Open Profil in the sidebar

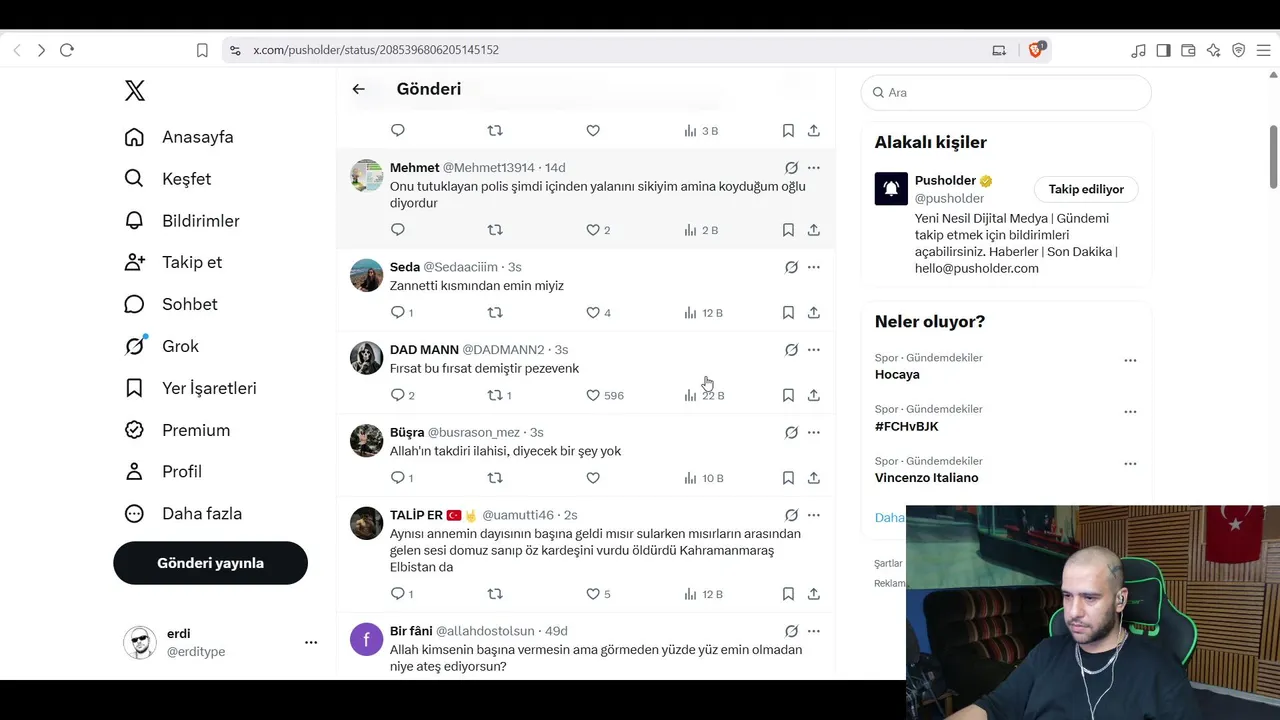point(163,472)
